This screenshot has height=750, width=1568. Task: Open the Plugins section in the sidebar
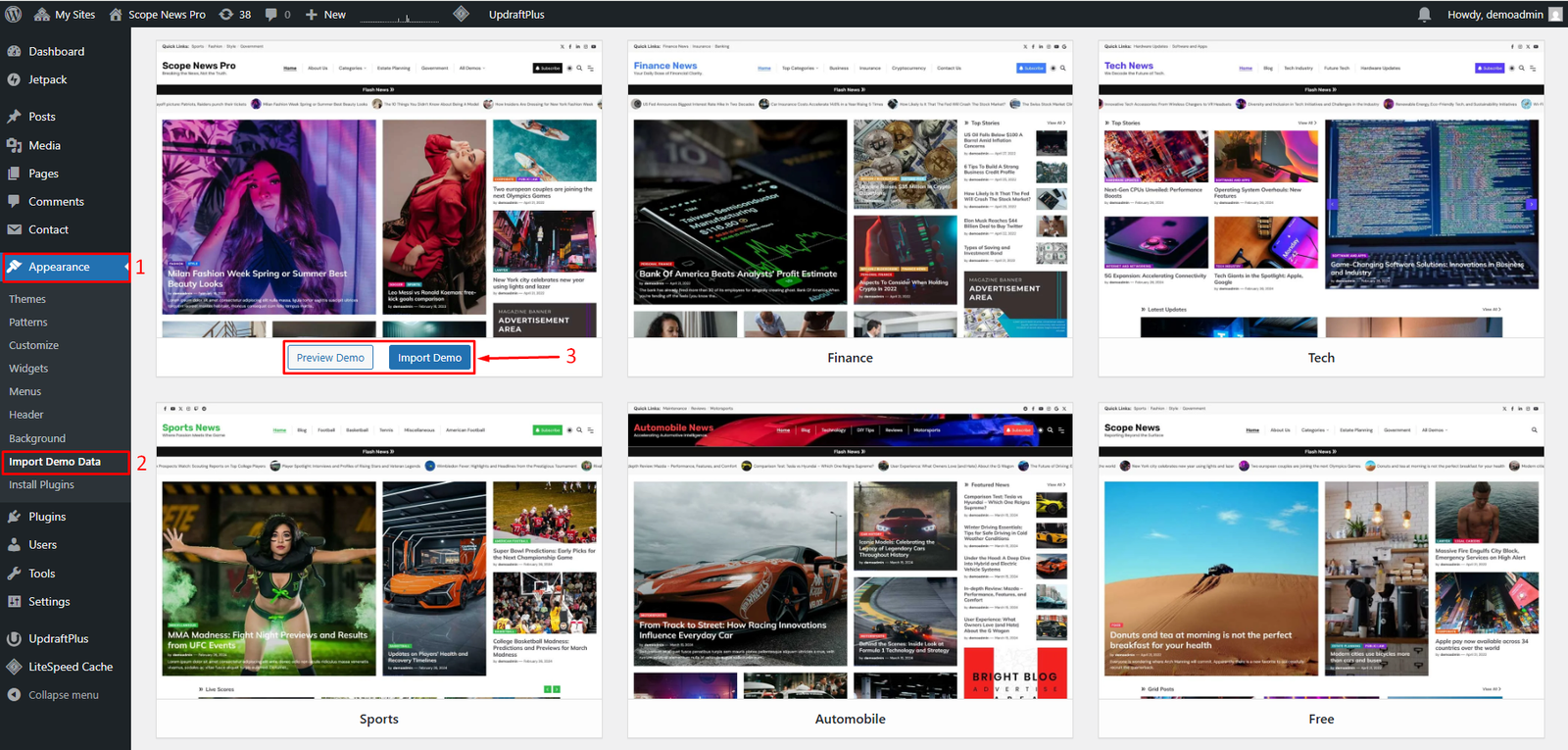click(x=47, y=517)
